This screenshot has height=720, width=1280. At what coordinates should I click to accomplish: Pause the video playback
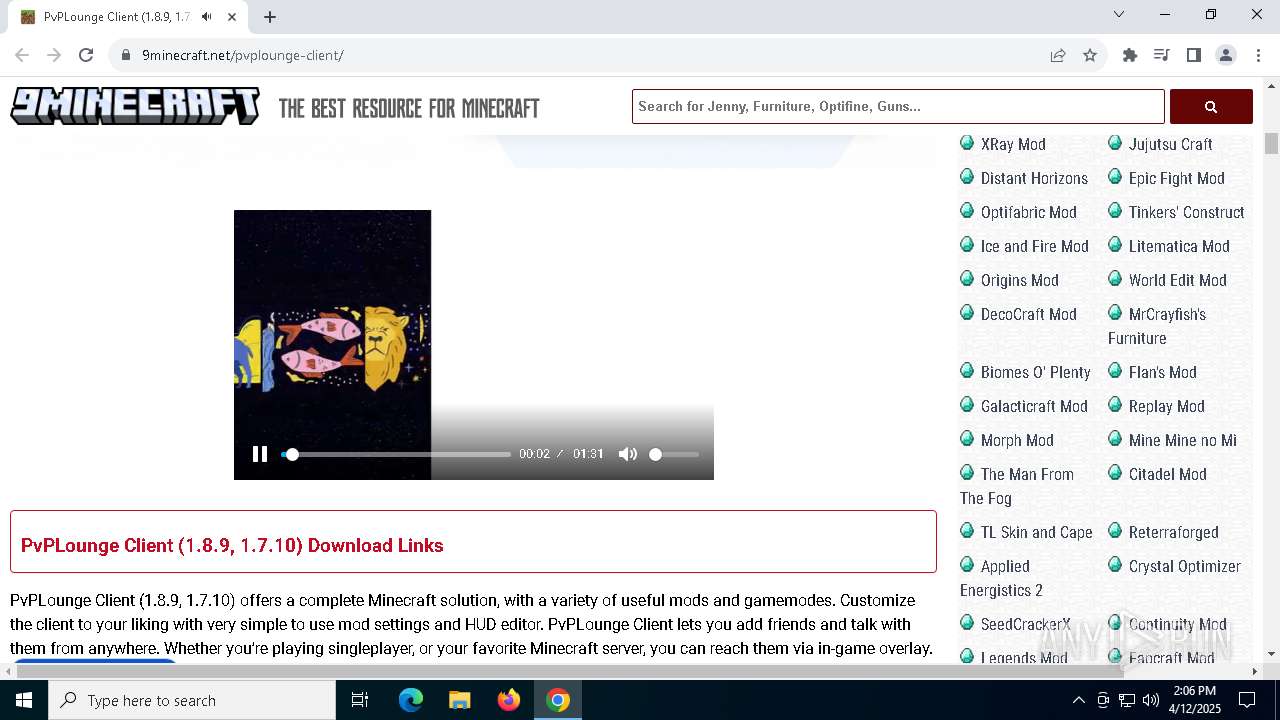point(260,454)
